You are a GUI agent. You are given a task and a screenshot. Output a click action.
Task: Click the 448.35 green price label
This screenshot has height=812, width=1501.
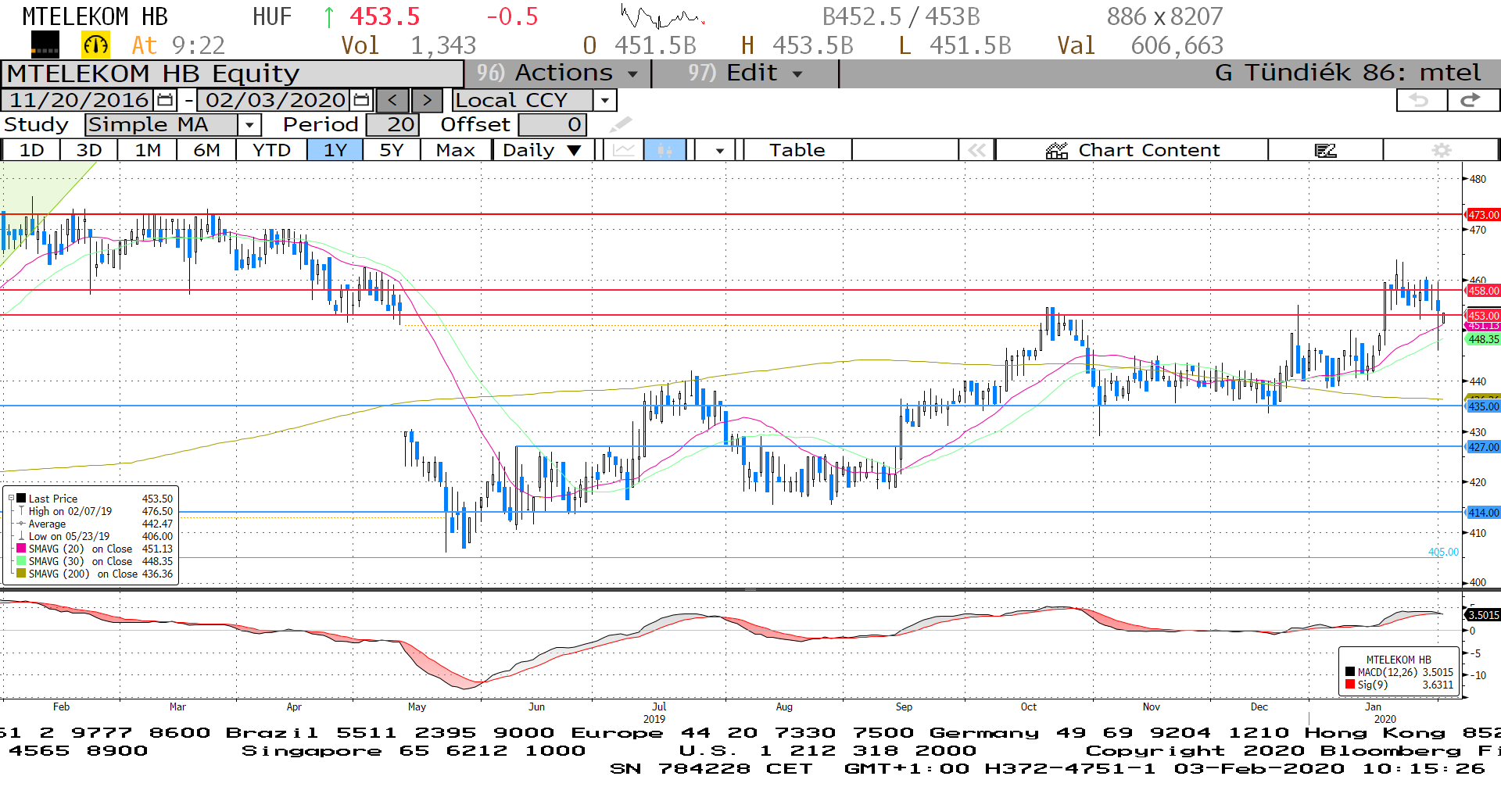[x=1482, y=339]
